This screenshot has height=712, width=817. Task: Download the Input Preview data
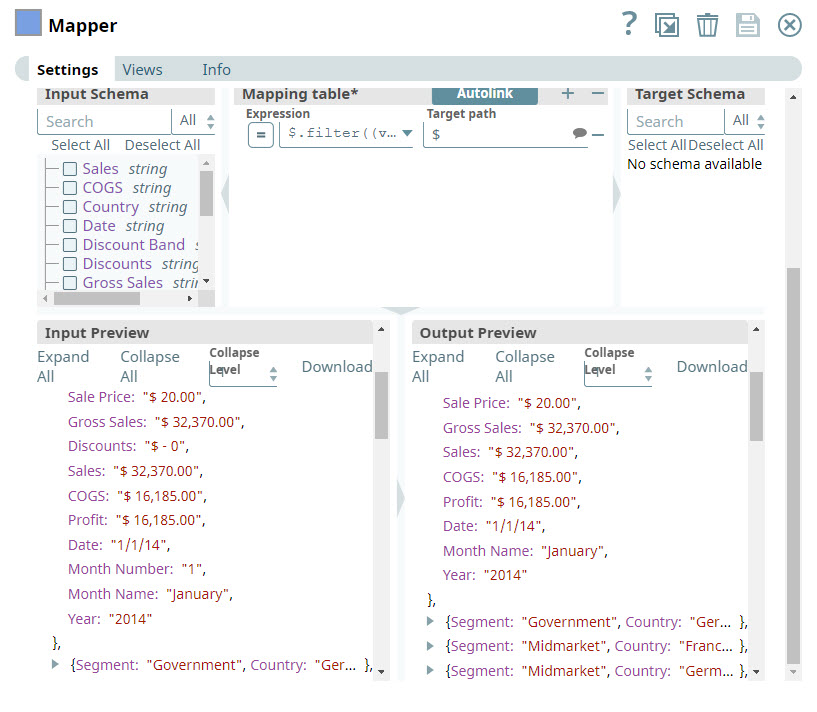coord(336,367)
